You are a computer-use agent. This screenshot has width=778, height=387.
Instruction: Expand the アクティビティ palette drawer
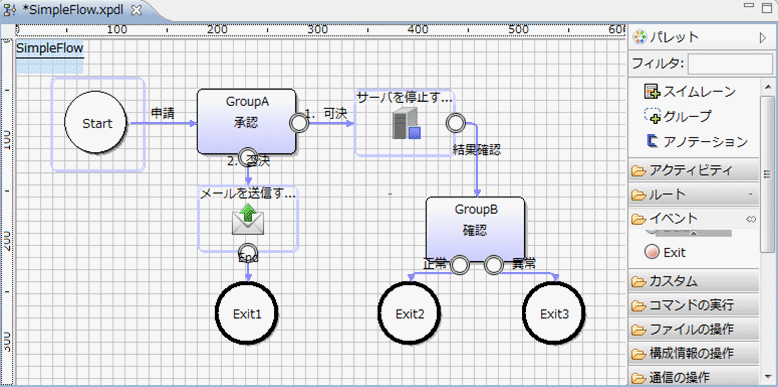(694, 171)
